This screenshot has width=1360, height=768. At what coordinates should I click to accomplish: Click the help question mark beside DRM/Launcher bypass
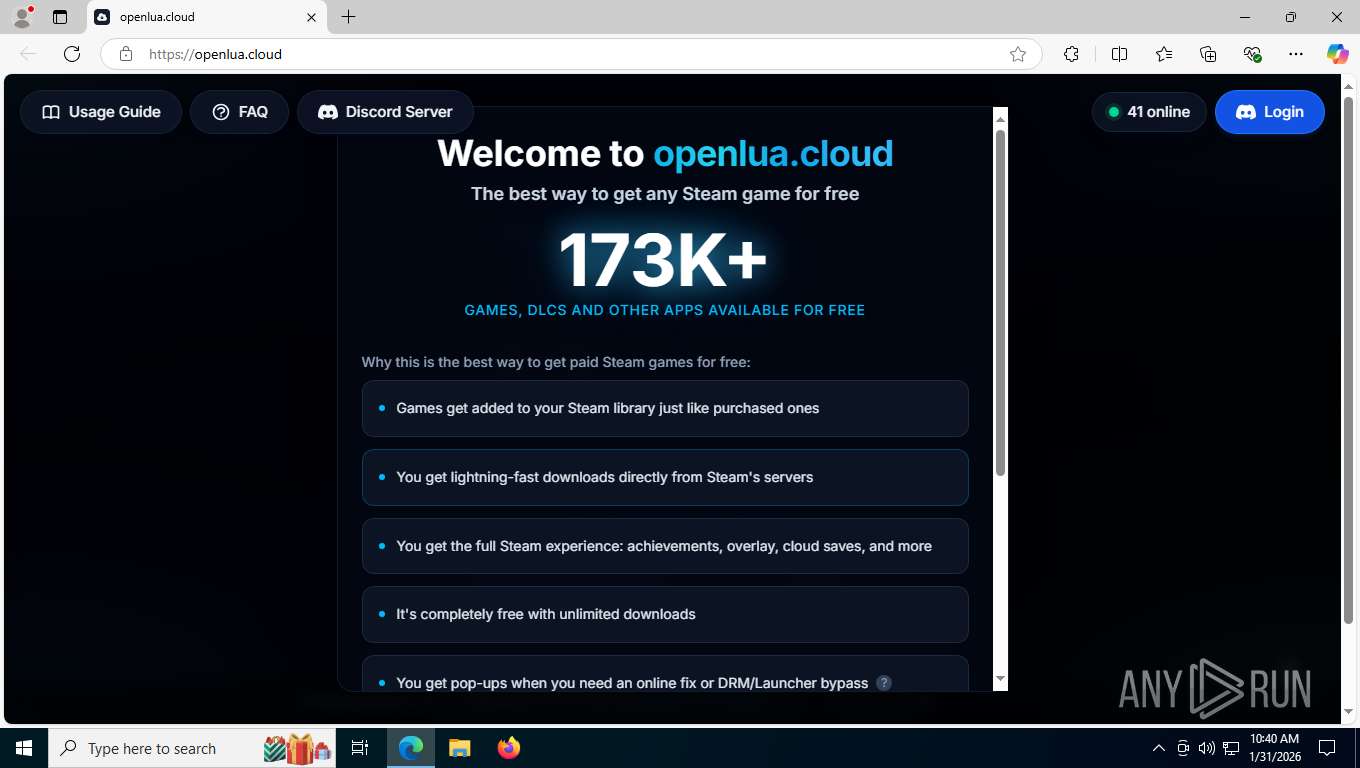pos(884,683)
